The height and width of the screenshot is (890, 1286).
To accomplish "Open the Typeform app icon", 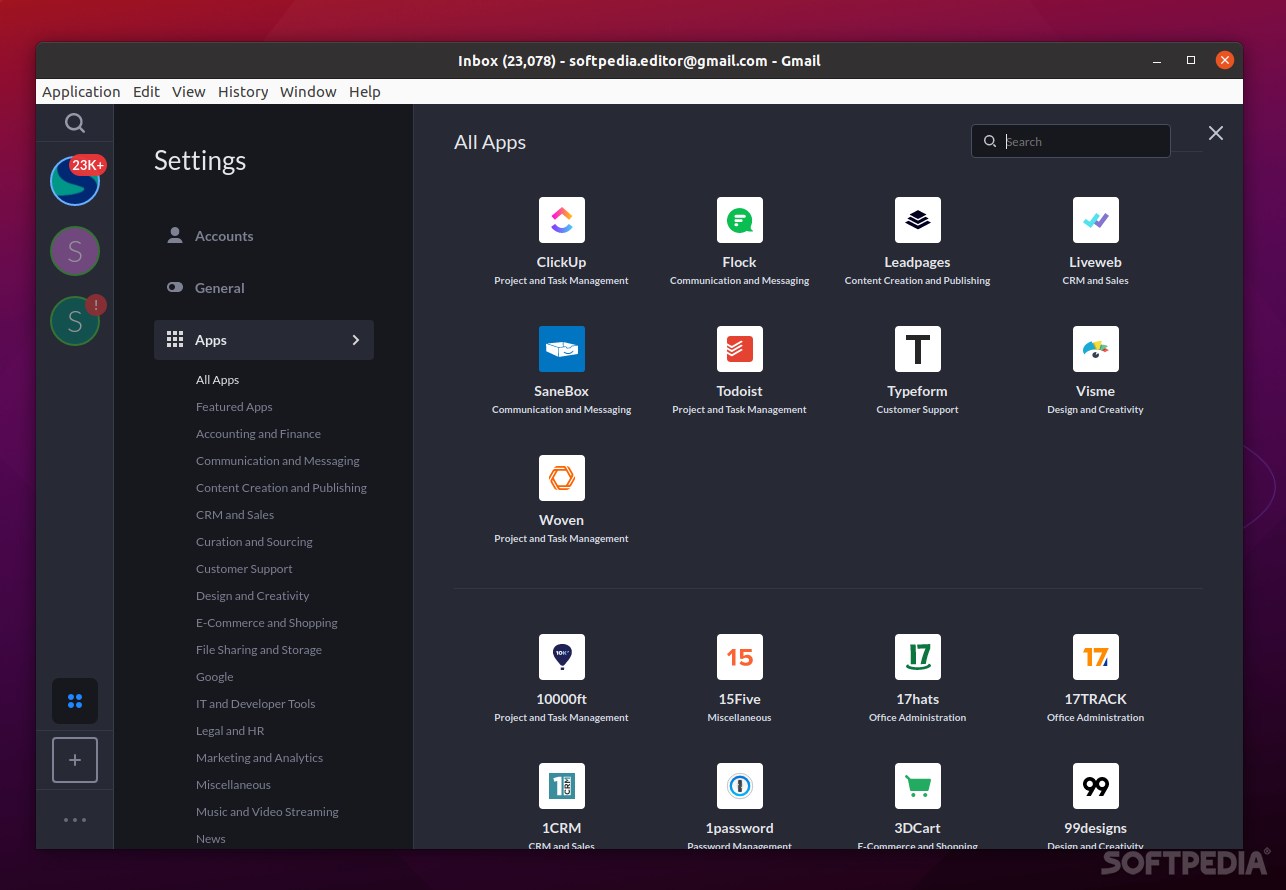I will [x=918, y=349].
